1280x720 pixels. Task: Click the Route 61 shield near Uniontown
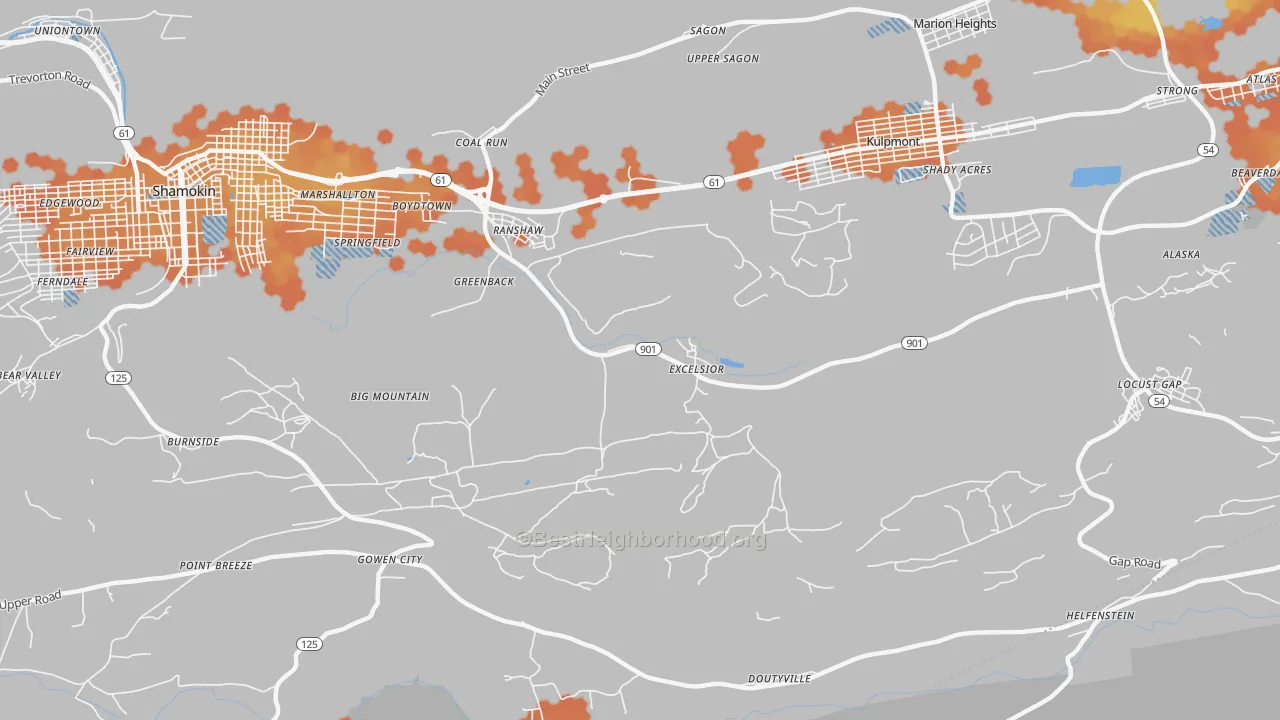124,132
